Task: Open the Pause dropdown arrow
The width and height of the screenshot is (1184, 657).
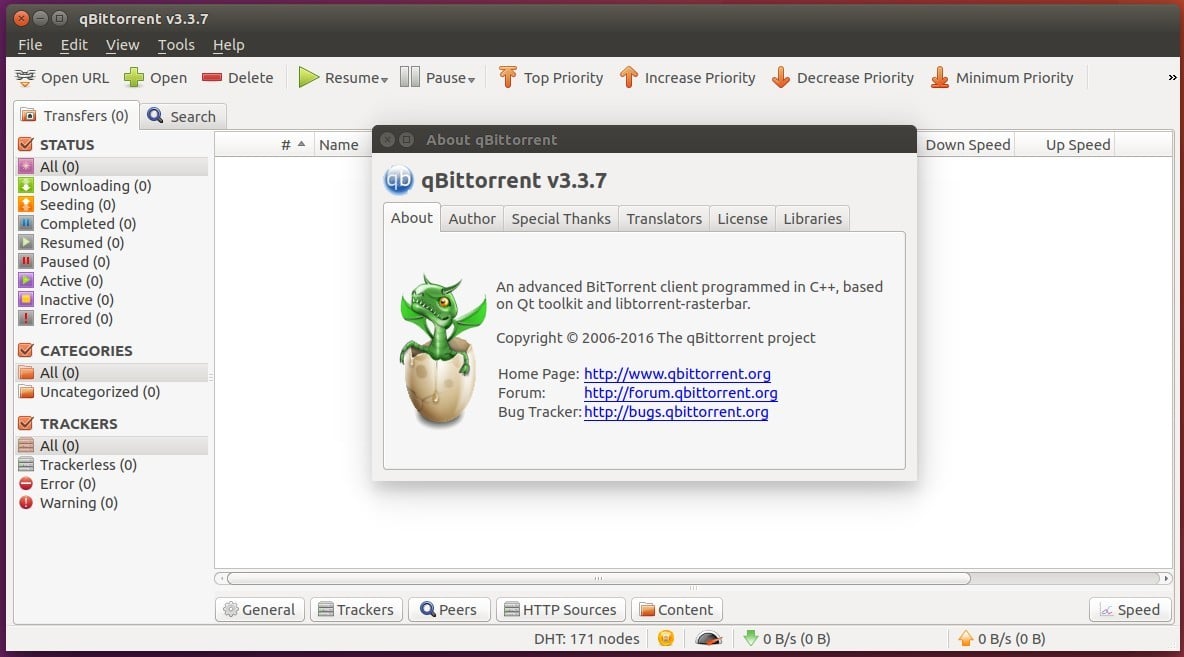Action: click(x=471, y=79)
